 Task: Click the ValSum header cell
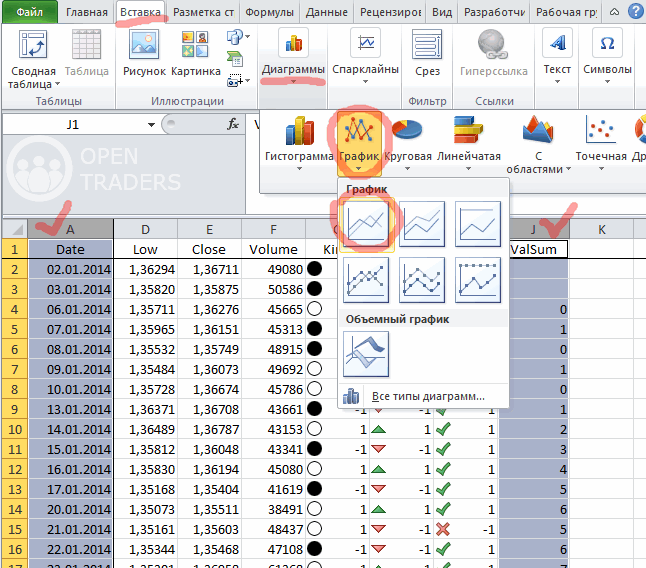click(538, 249)
